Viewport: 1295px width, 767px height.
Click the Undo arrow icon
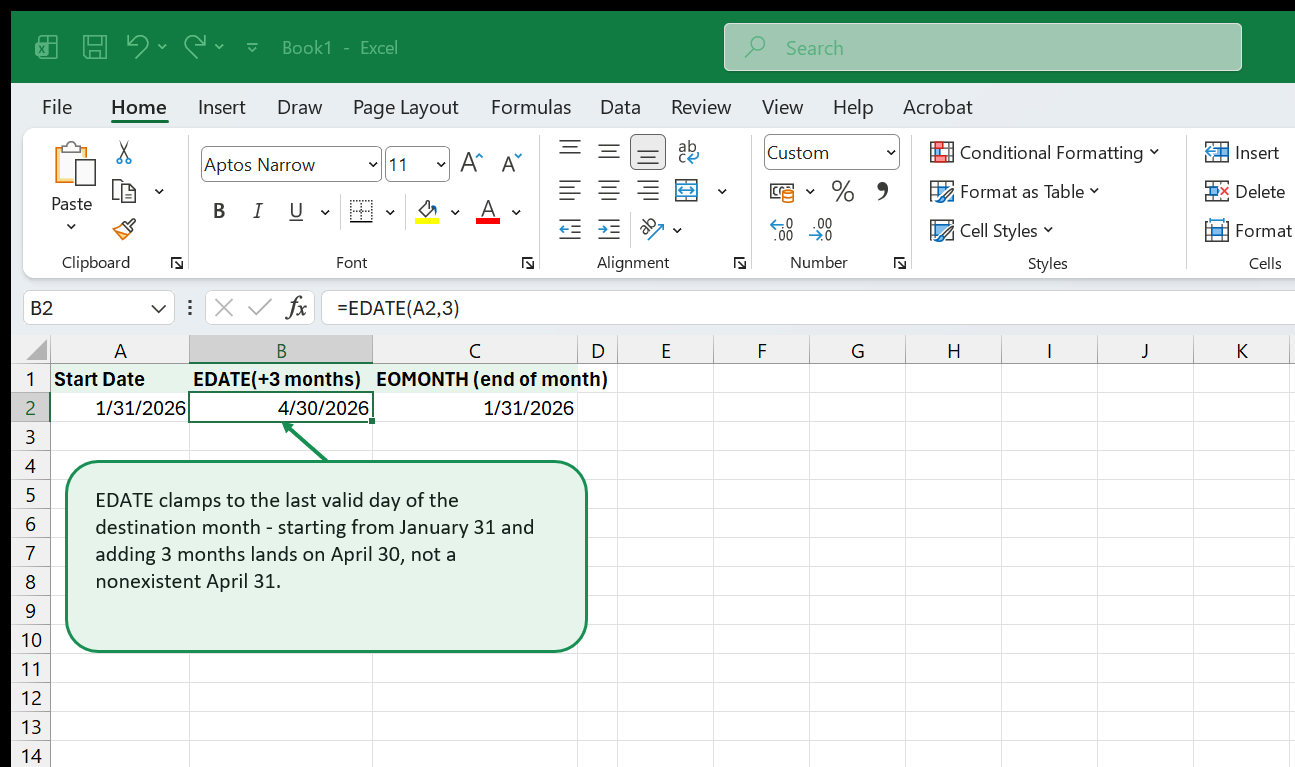tap(138, 46)
